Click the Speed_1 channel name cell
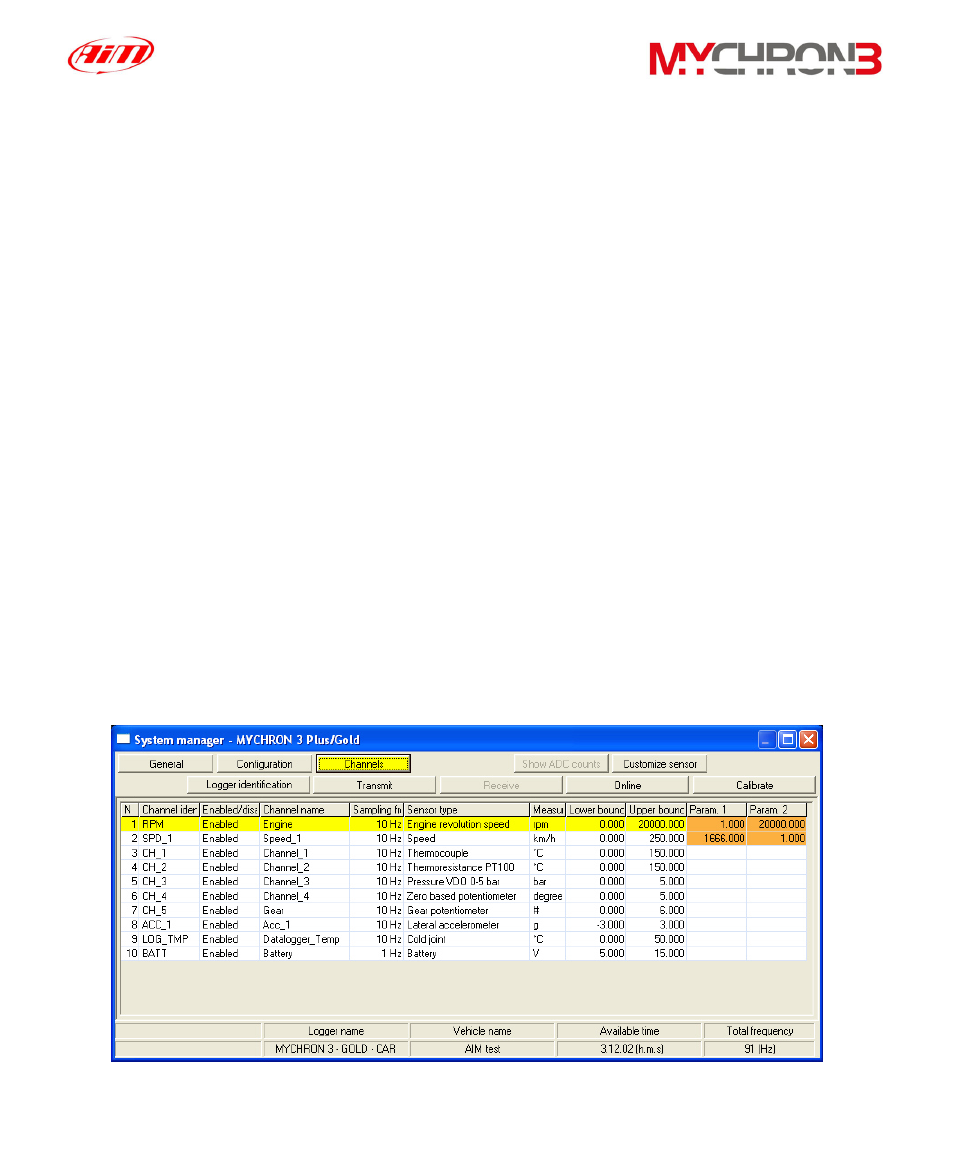This screenshot has width=954, height=1158. click(x=305, y=838)
